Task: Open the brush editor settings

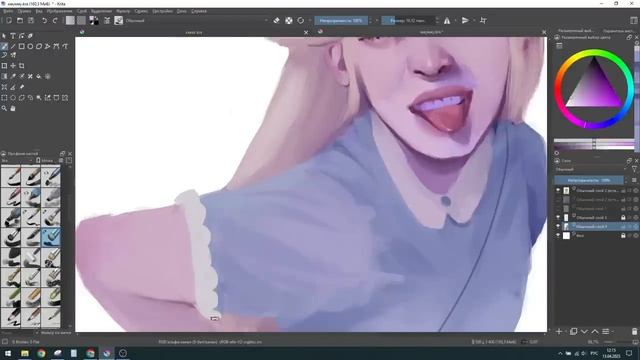Action: tap(107, 20)
